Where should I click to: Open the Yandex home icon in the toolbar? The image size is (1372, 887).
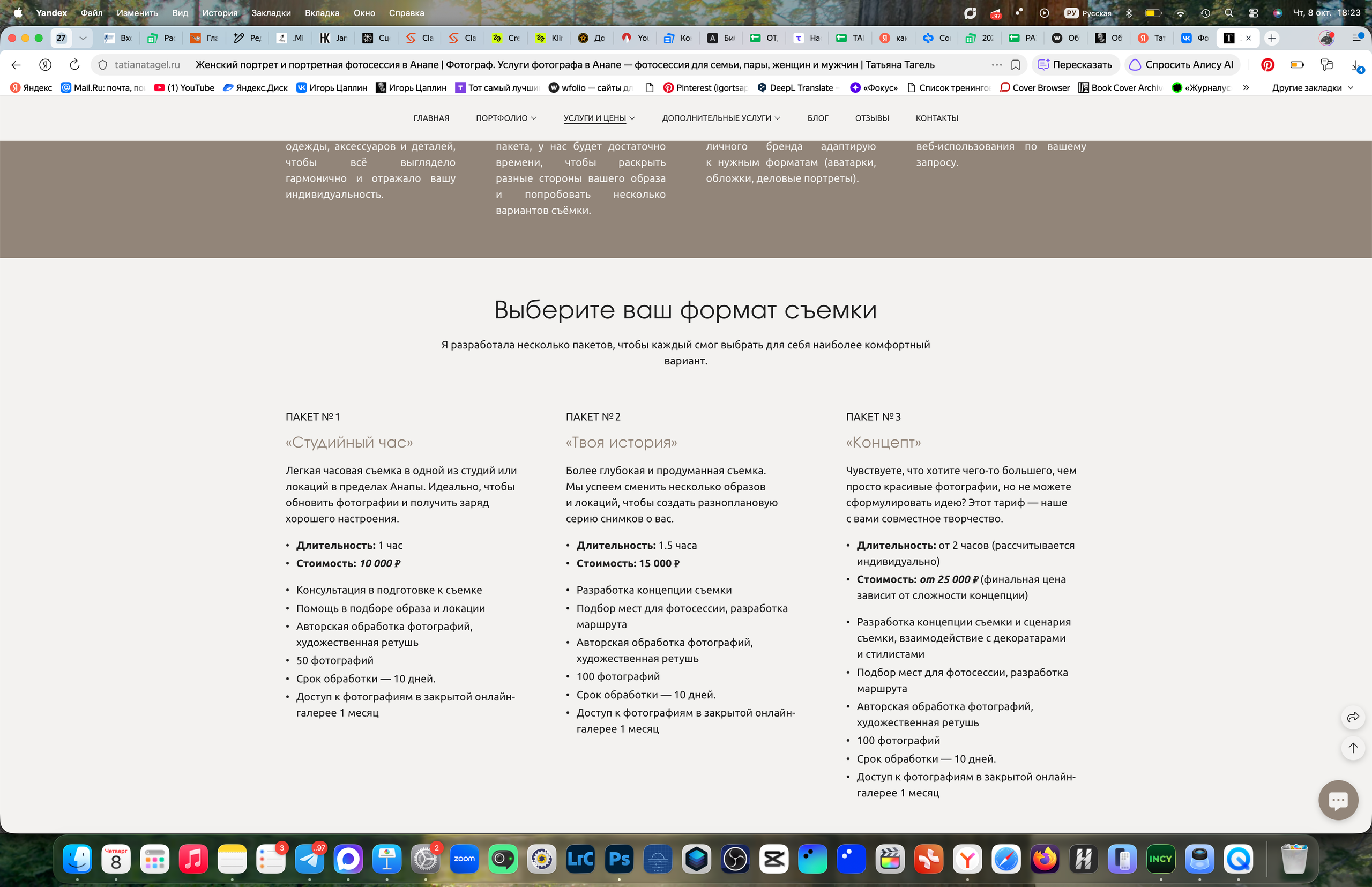[x=45, y=64]
